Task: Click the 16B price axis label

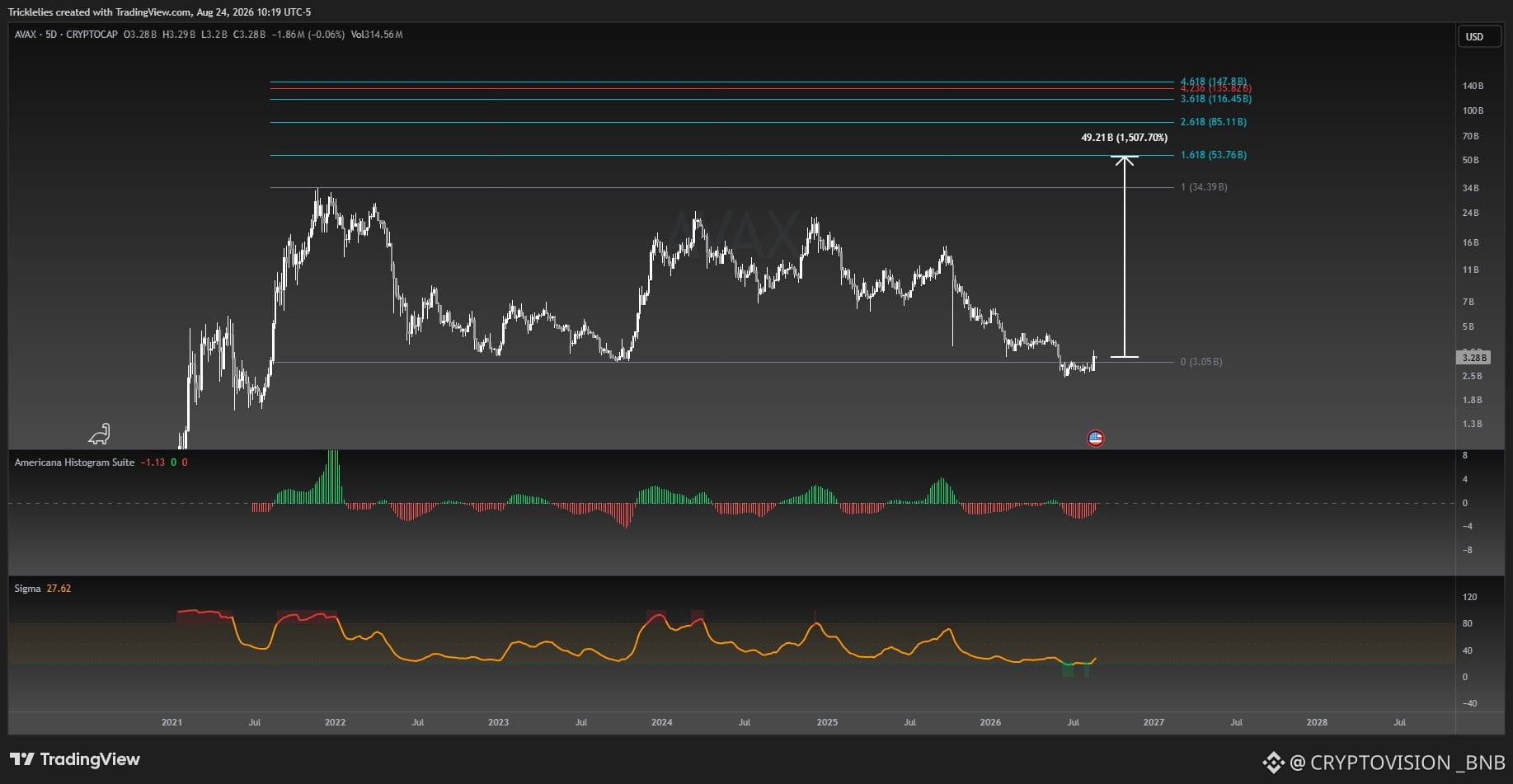Action: (x=1470, y=243)
